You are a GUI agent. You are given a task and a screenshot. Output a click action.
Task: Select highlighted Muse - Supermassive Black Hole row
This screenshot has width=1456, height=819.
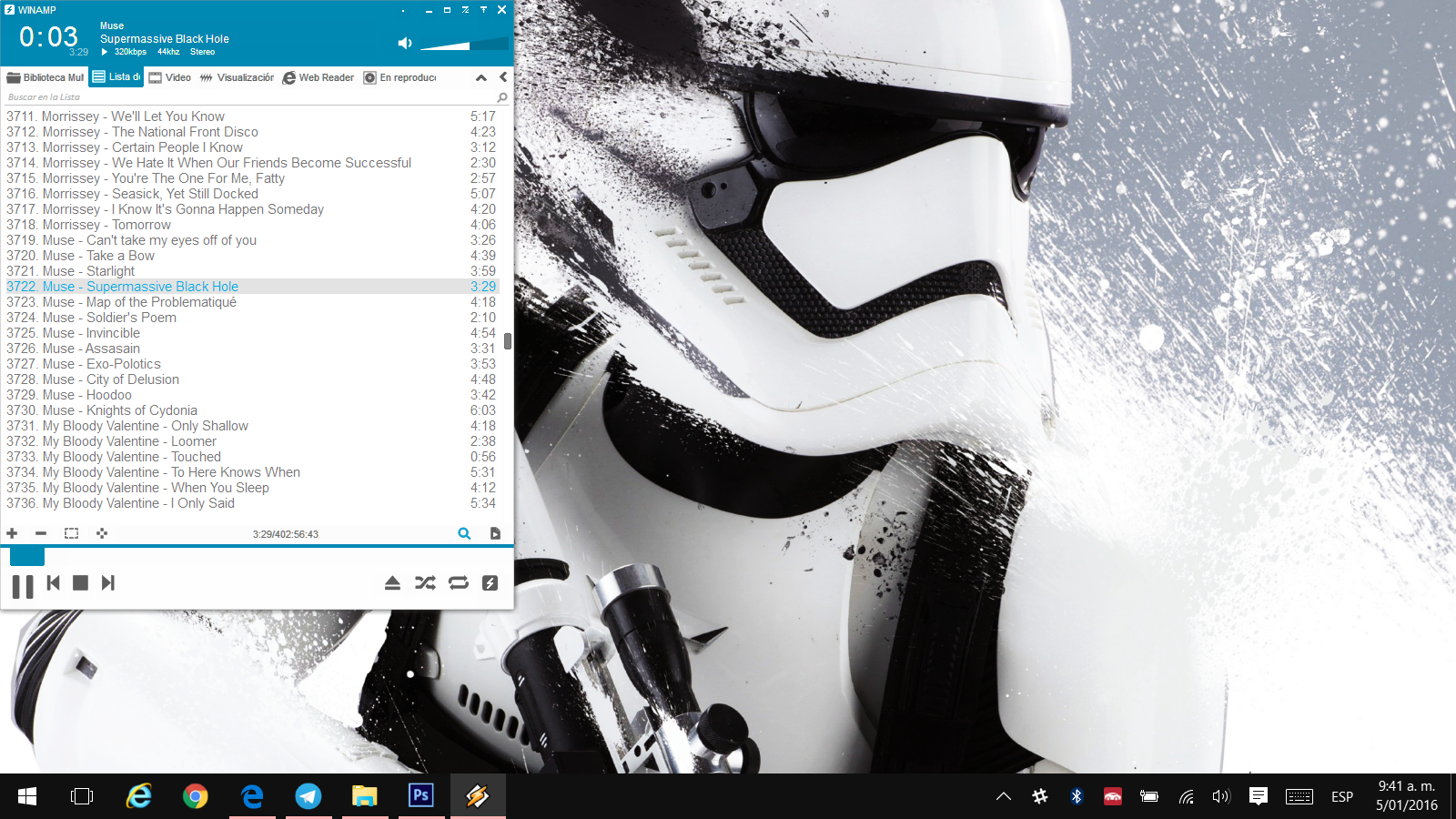[251, 287]
